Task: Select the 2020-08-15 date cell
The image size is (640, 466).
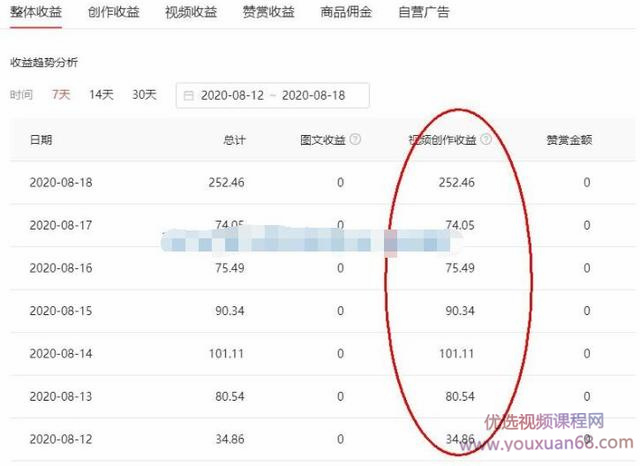Action: coord(61,311)
